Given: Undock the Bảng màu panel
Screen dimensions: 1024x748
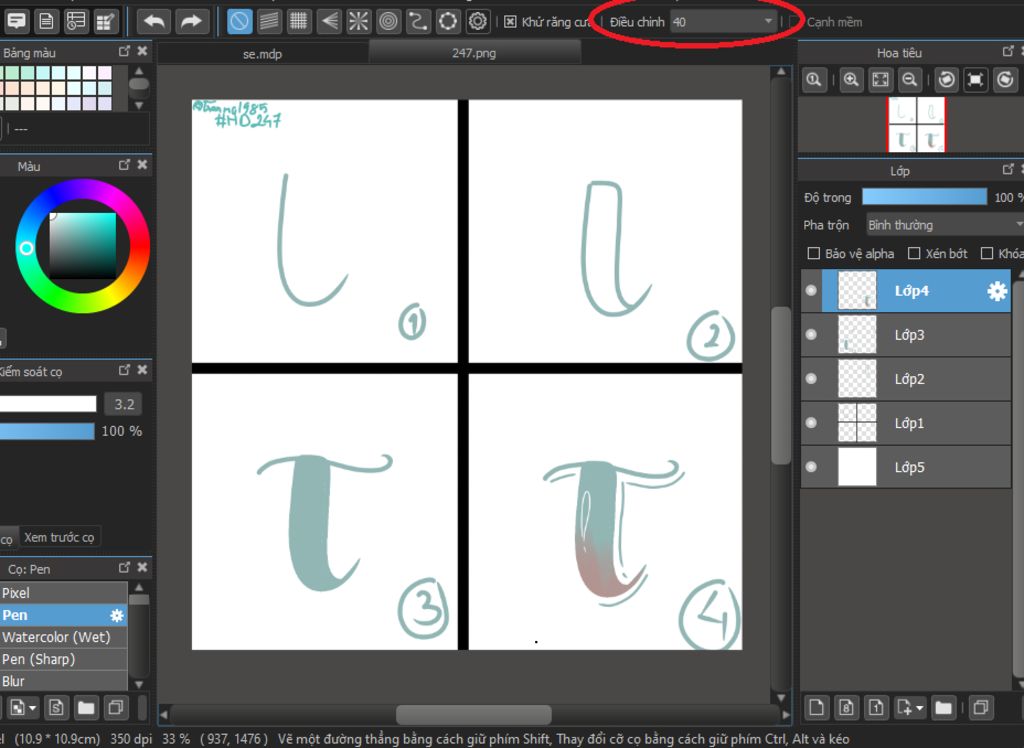Looking at the screenshot, I should pos(124,51).
